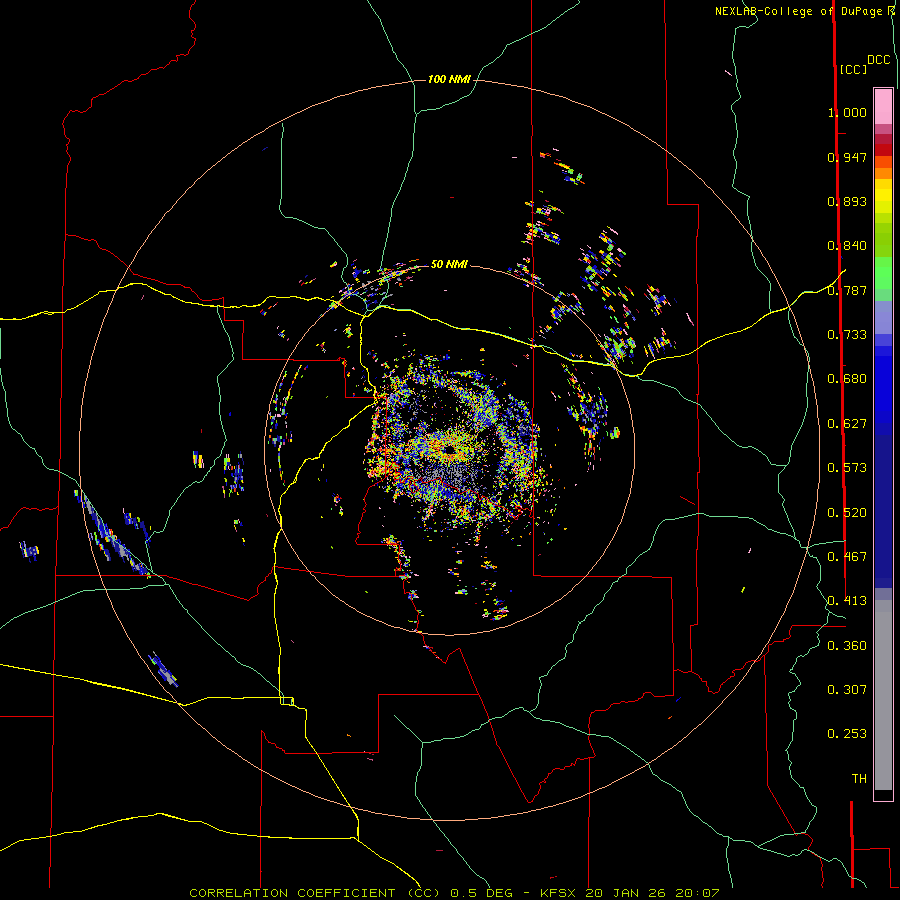Click the 50 NMI range ring label
Screen dimensions: 900x900
(x=449, y=264)
